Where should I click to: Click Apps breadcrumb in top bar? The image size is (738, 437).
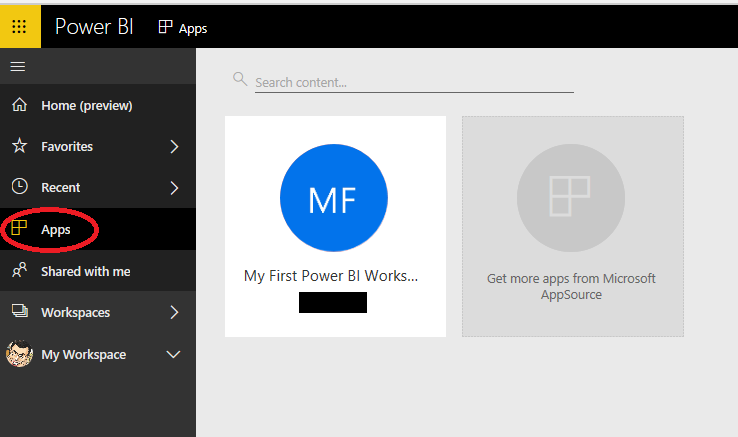point(183,28)
